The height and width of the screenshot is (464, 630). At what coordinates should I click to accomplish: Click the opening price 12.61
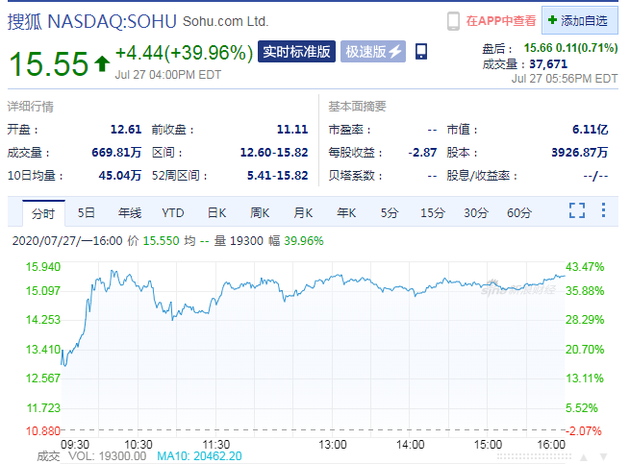pos(126,129)
